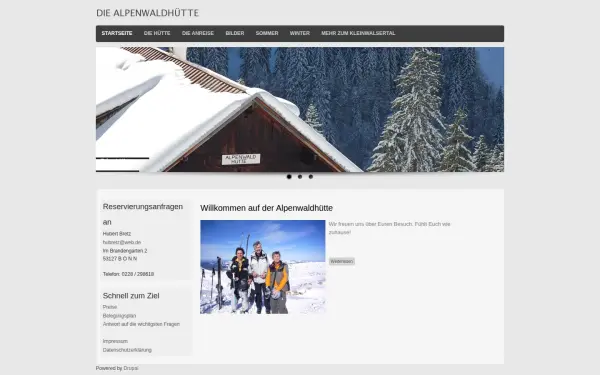Click the Im Brandengarten 2 address line
Image resolution: width=600 pixels, height=375 pixels.
point(125,251)
